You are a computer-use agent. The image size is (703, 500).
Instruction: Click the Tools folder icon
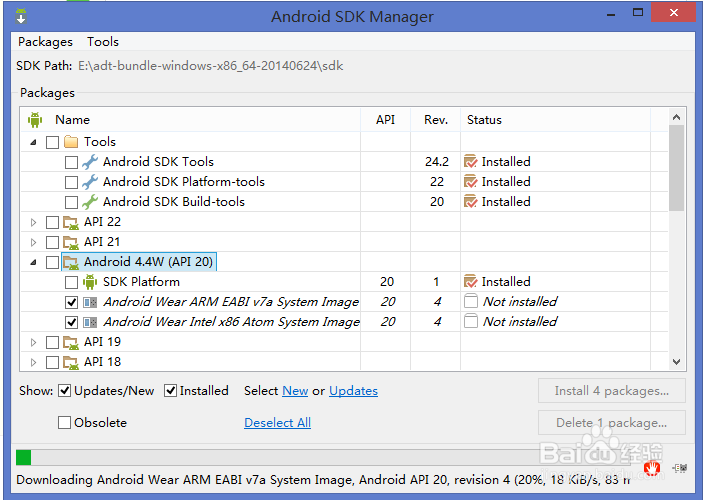pos(71,142)
